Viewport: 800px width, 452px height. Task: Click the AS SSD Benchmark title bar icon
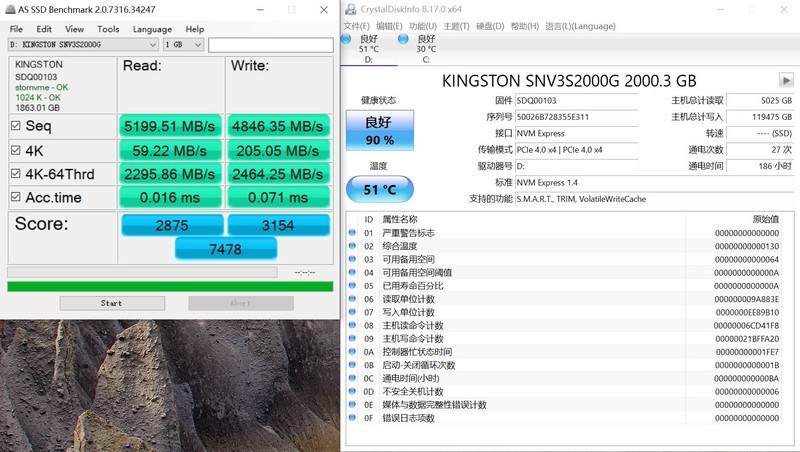10,9
